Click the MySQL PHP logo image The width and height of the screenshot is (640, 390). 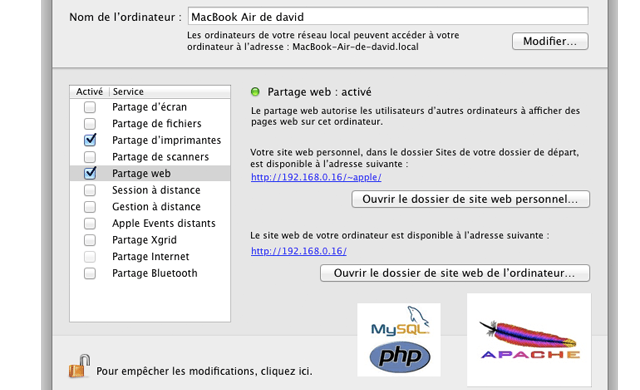(399, 339)
